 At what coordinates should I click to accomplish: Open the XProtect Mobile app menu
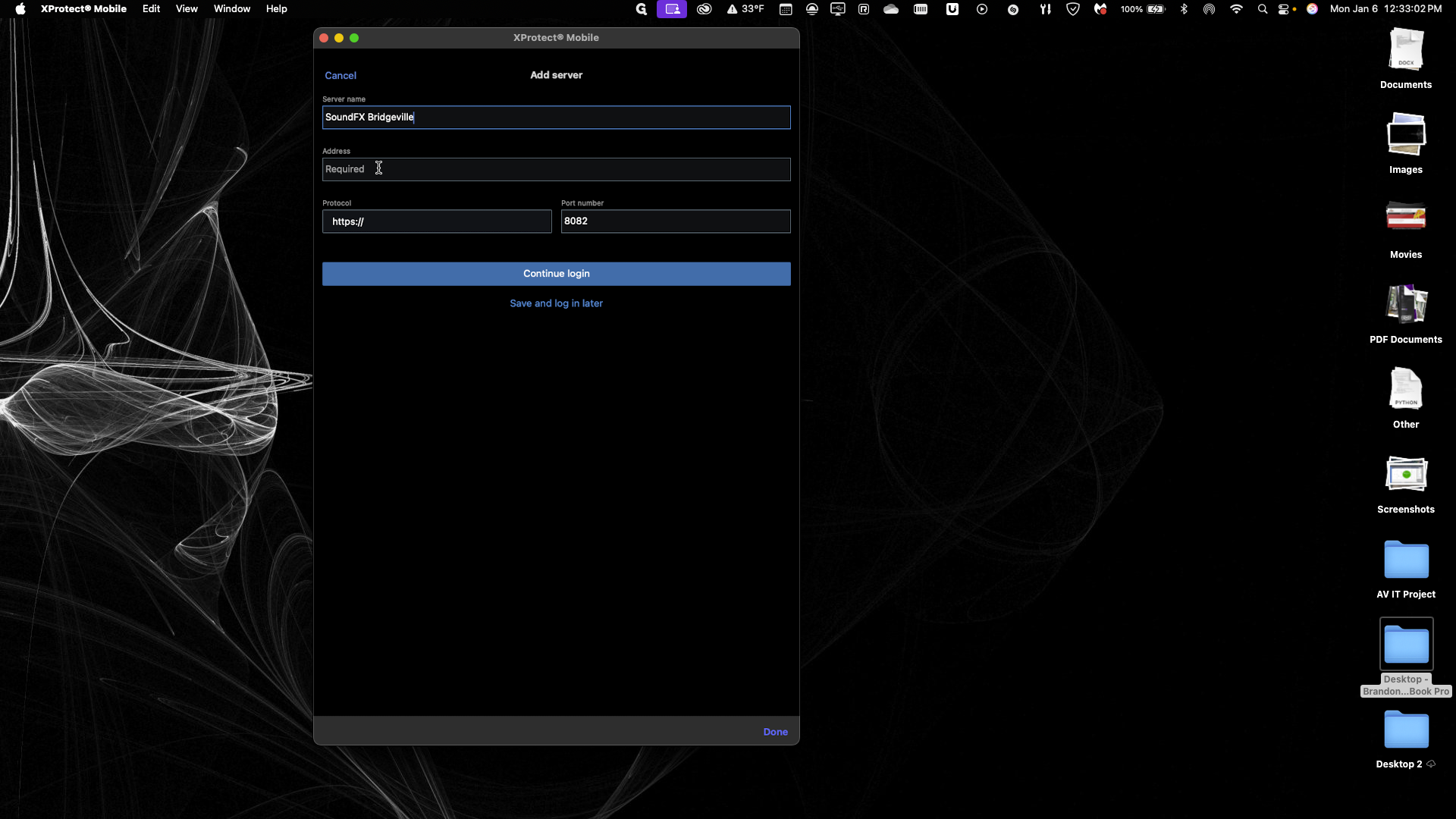pyautogui.click(x=83, y=9)
